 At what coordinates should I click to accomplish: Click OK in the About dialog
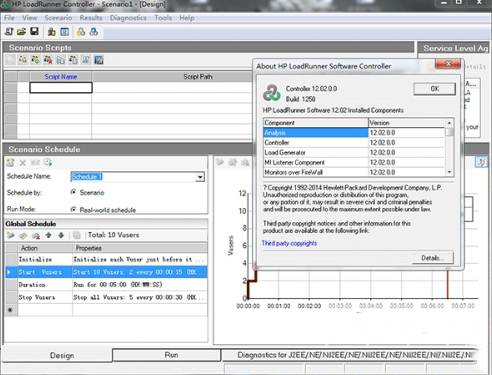click(435, 89)
